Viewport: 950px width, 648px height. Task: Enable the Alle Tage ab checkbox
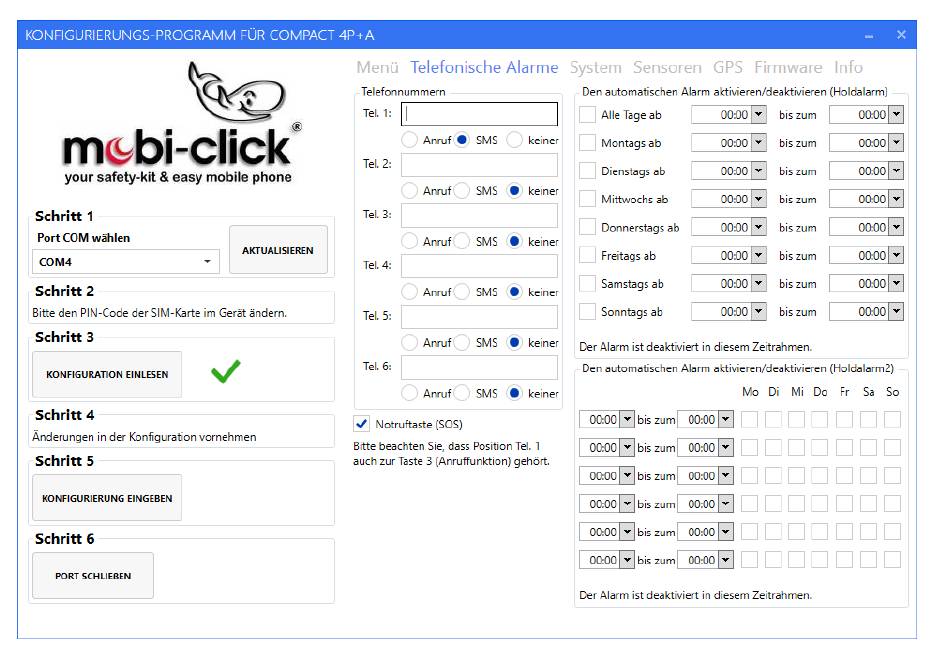tap(588, 115)
